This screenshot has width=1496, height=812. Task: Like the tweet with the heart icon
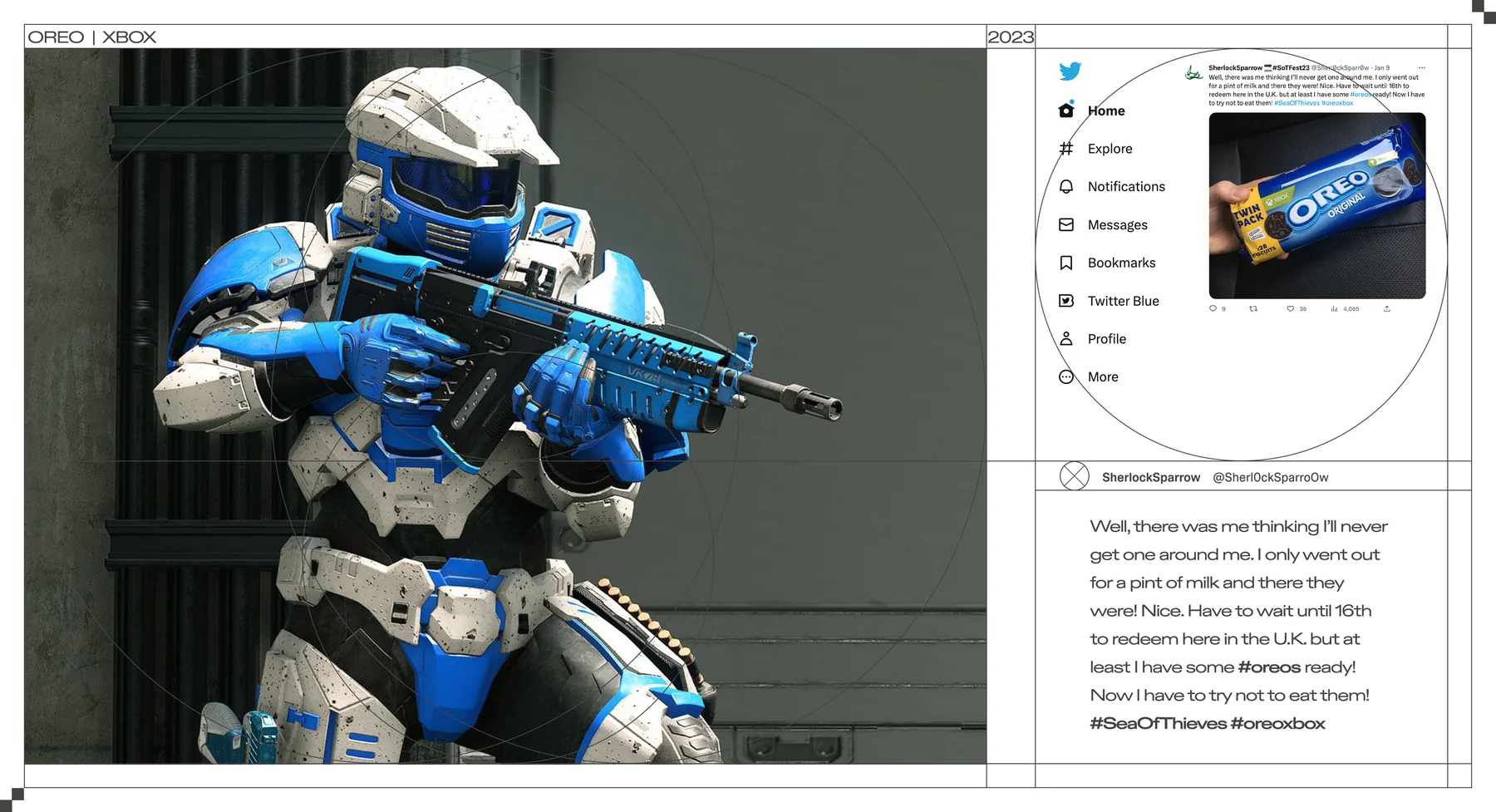click(1290, 308)
